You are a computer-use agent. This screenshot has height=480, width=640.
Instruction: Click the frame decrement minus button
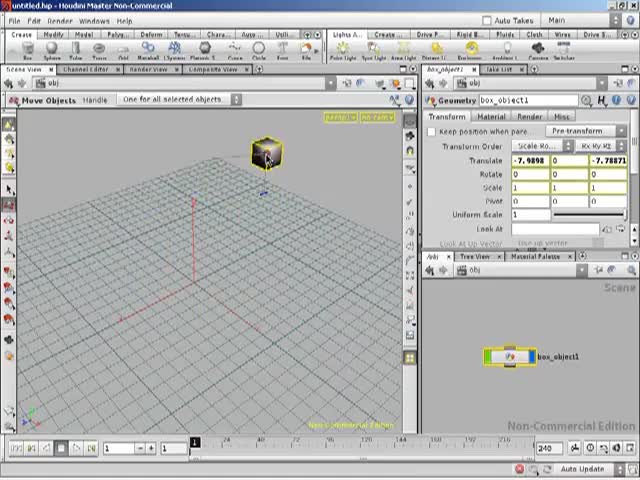140,448
